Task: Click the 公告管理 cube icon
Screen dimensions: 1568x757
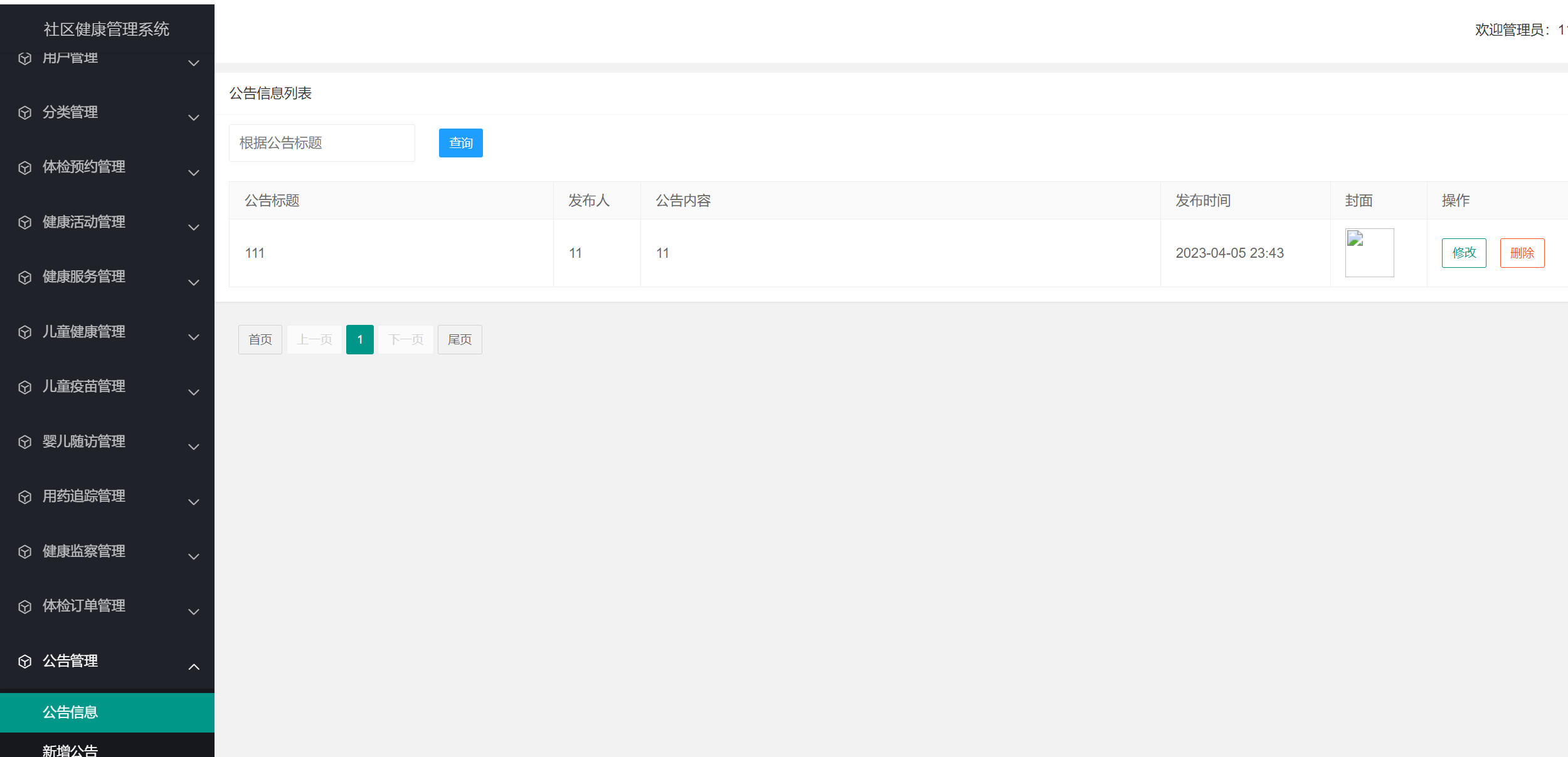Action: click(24, 662)
